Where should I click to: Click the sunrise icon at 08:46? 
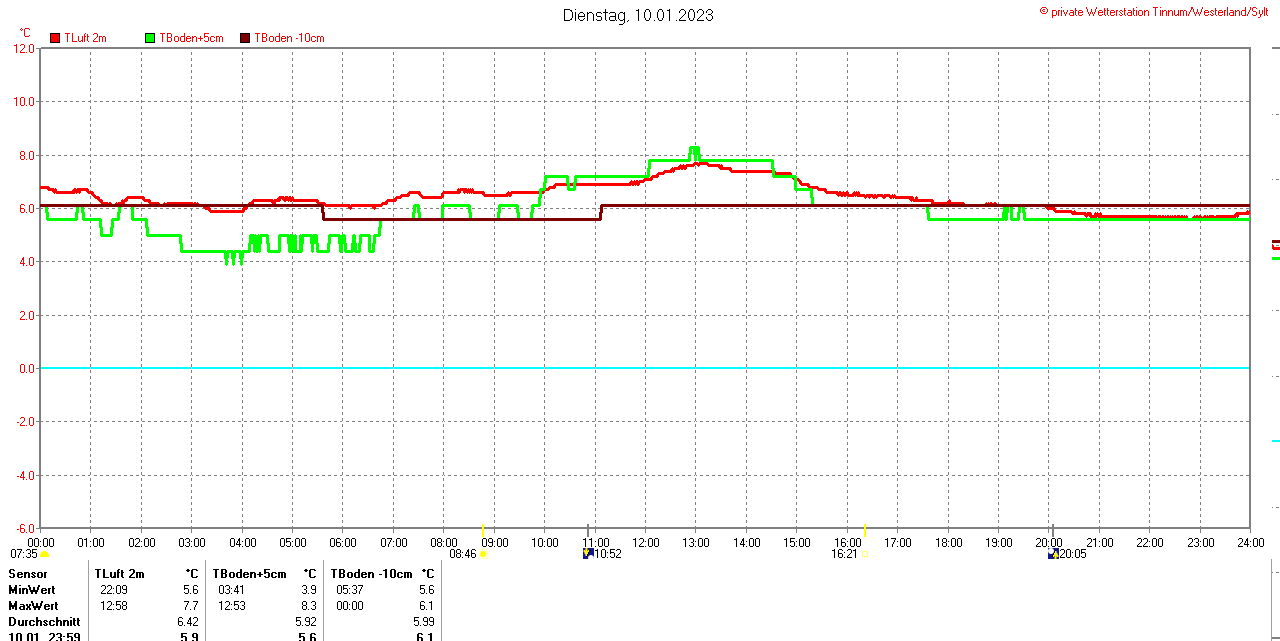483,554
